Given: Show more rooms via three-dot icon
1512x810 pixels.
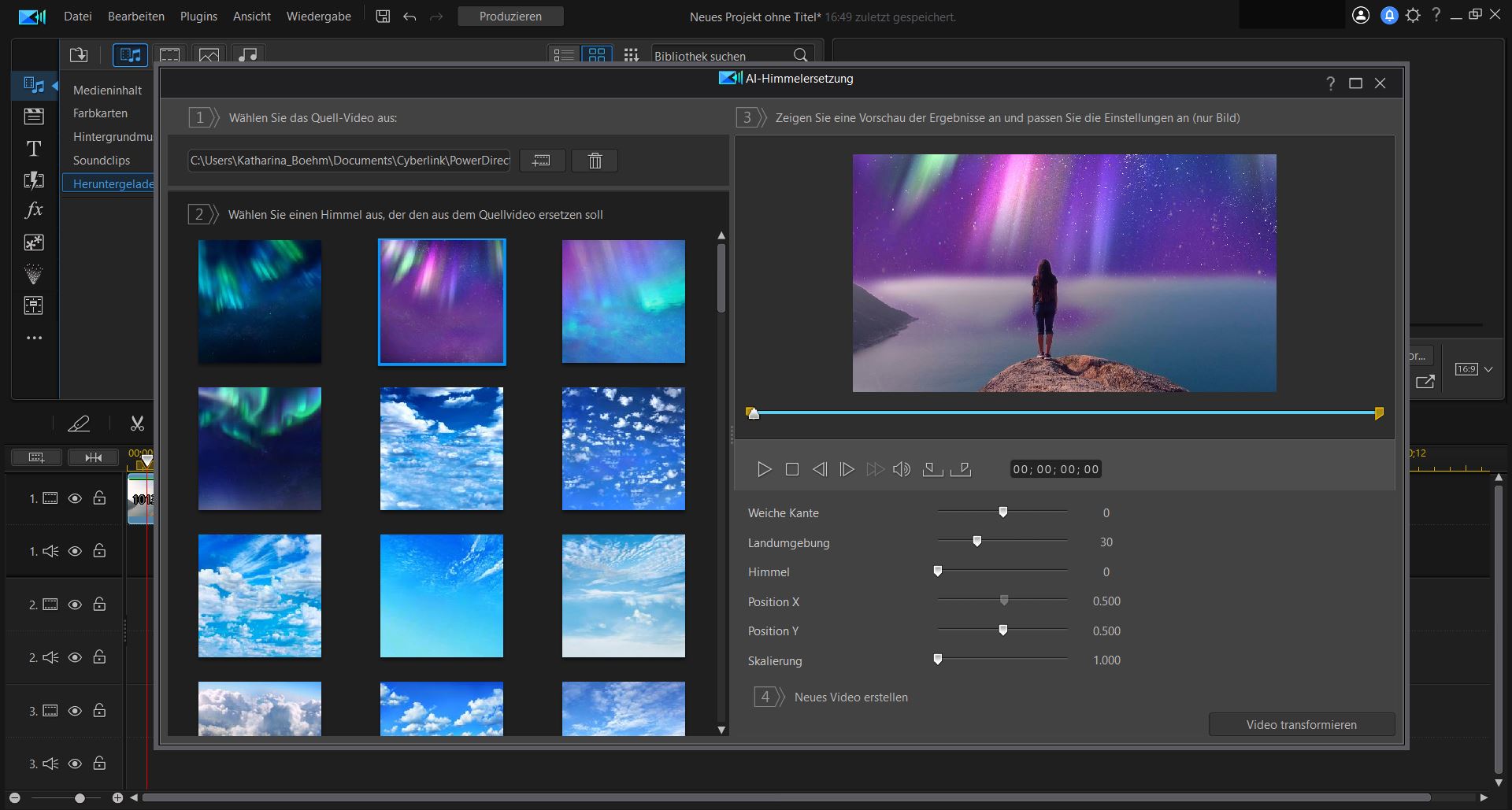Looking at the screenshot, I should coord(34,338).
